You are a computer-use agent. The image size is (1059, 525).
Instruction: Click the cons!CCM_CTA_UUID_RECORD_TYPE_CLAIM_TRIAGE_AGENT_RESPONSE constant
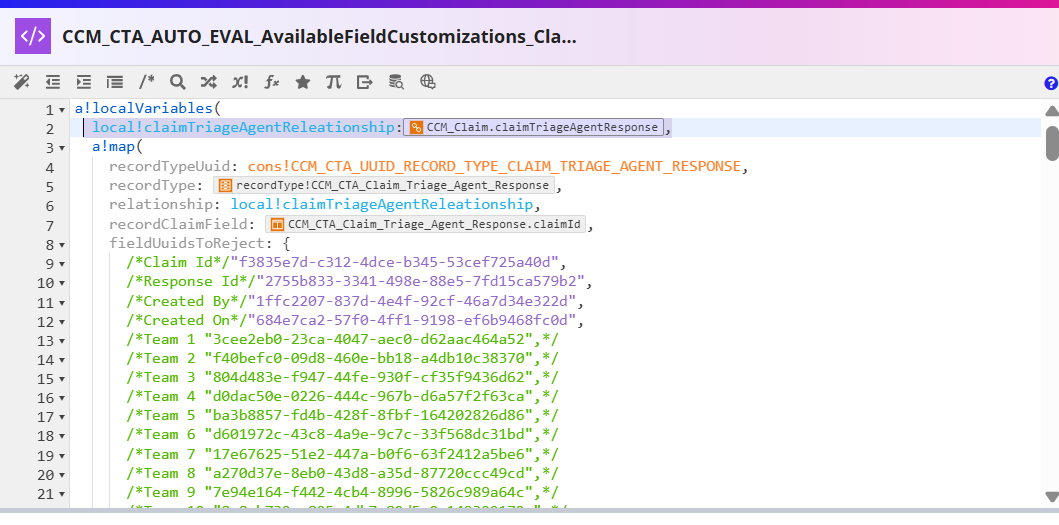[494, 166]
